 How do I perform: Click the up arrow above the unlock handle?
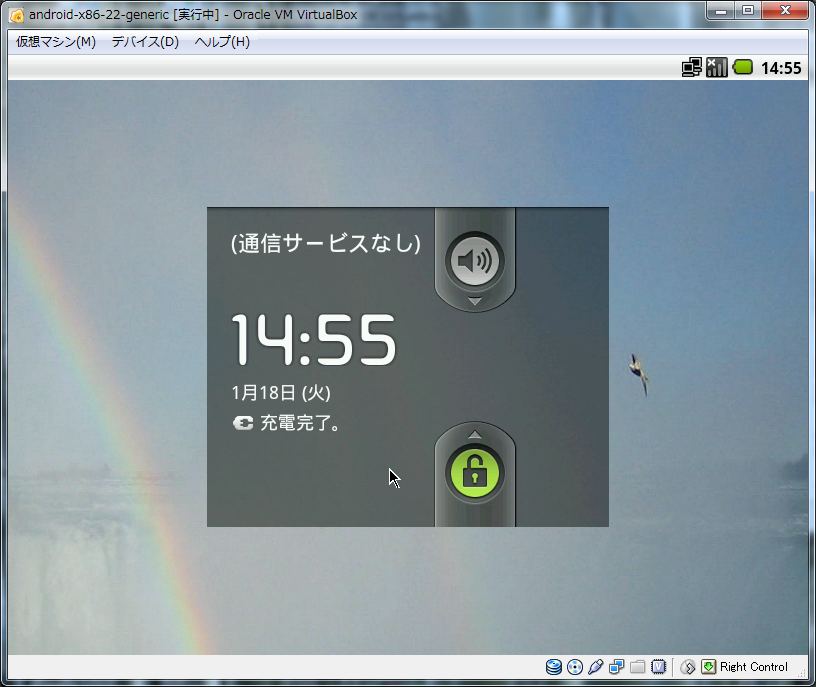click(x=475, y=434)
